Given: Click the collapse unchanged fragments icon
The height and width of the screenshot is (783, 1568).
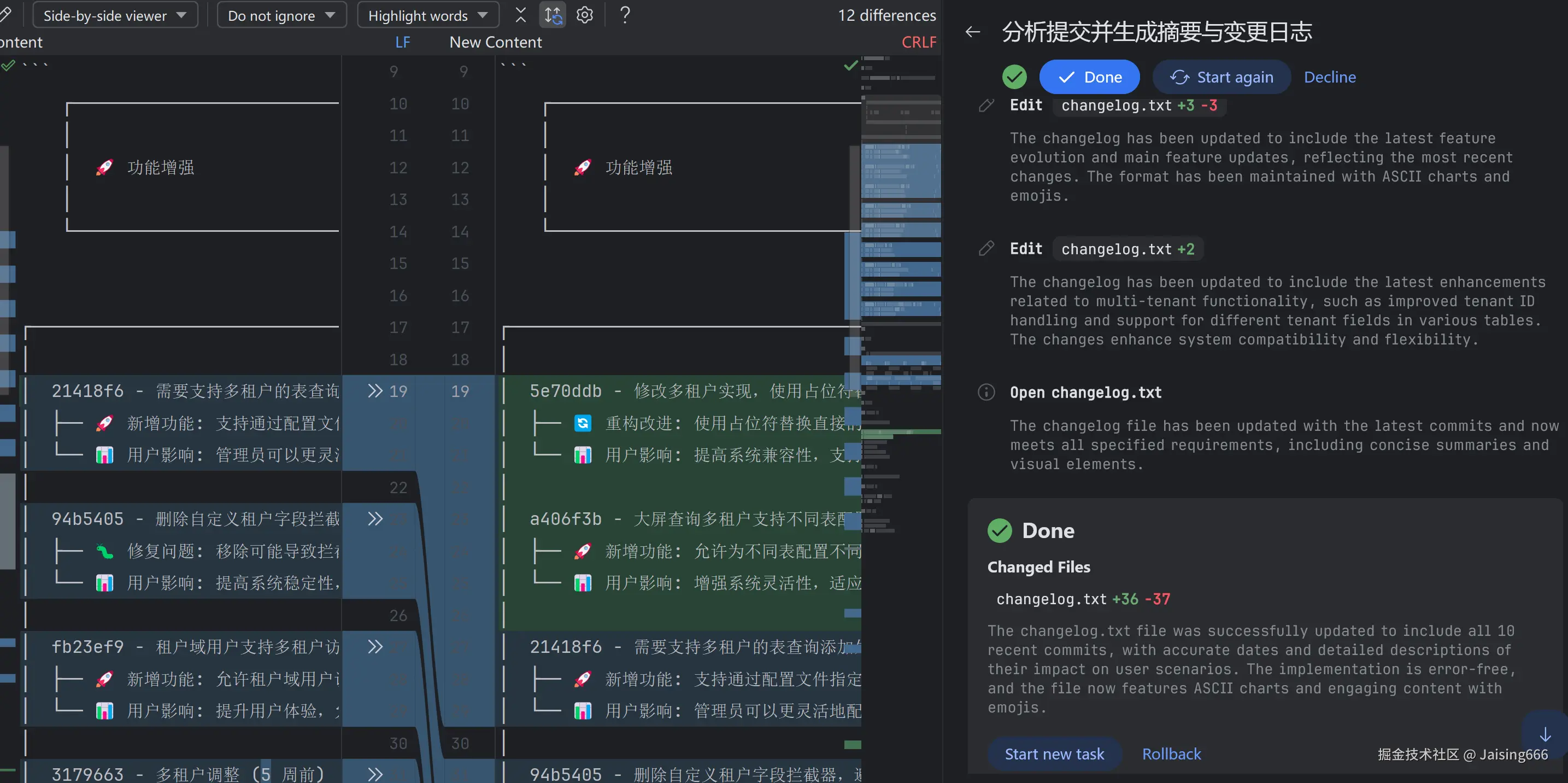Looking at the screenshot, I should click(520, 15).
